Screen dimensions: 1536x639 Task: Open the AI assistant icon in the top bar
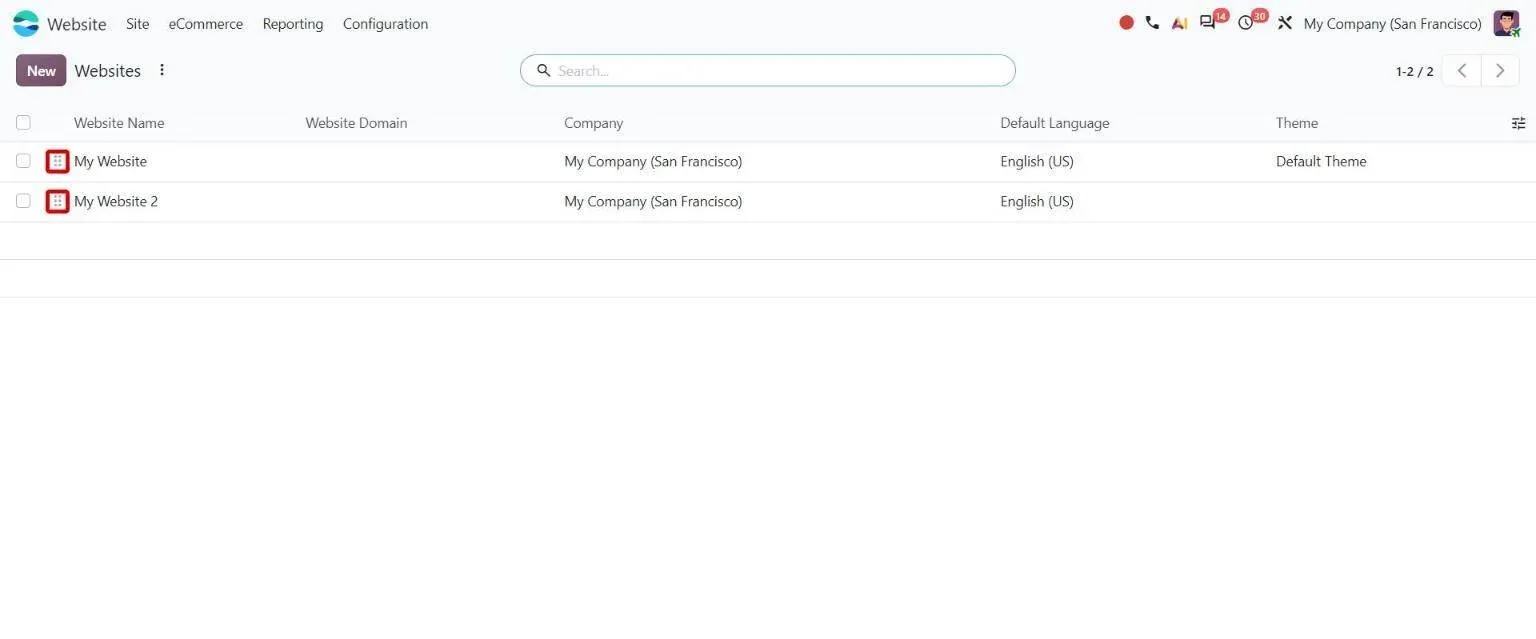[1180, 23]
